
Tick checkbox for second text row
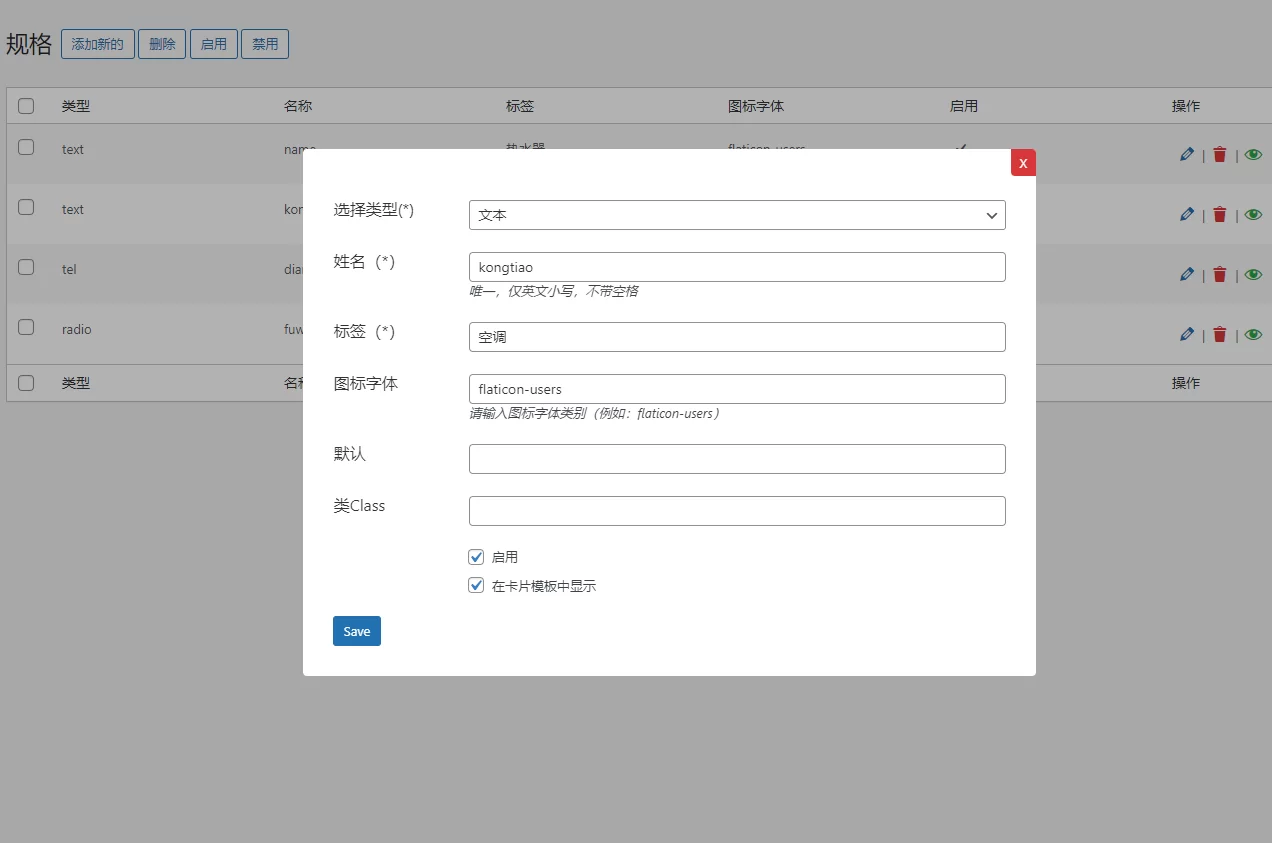tap(26, 207)
